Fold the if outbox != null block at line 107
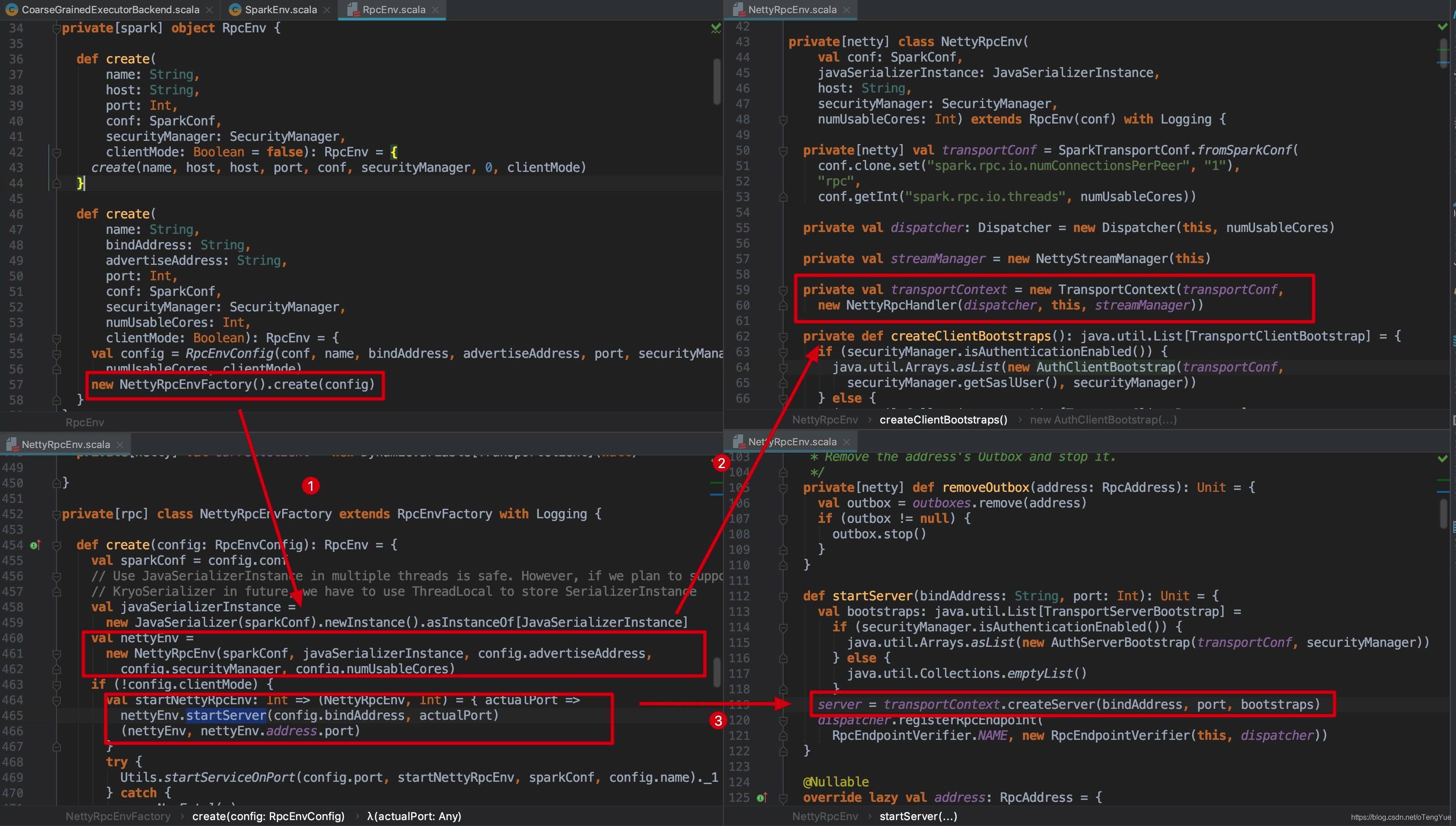The image size is (1456, 826). point(783,518)
